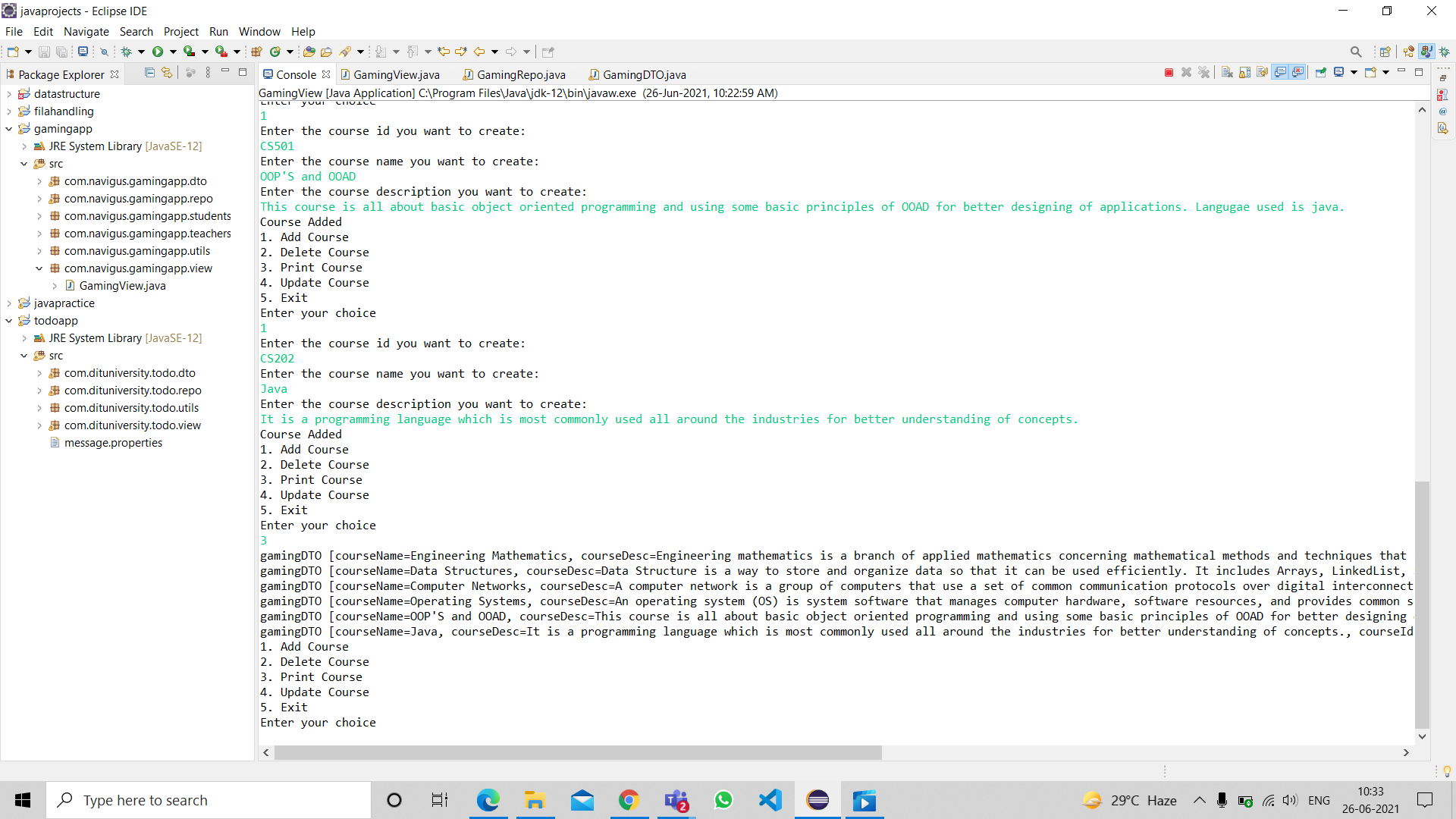Click Collapse All in Package Explorer

[x=149, y=73]
